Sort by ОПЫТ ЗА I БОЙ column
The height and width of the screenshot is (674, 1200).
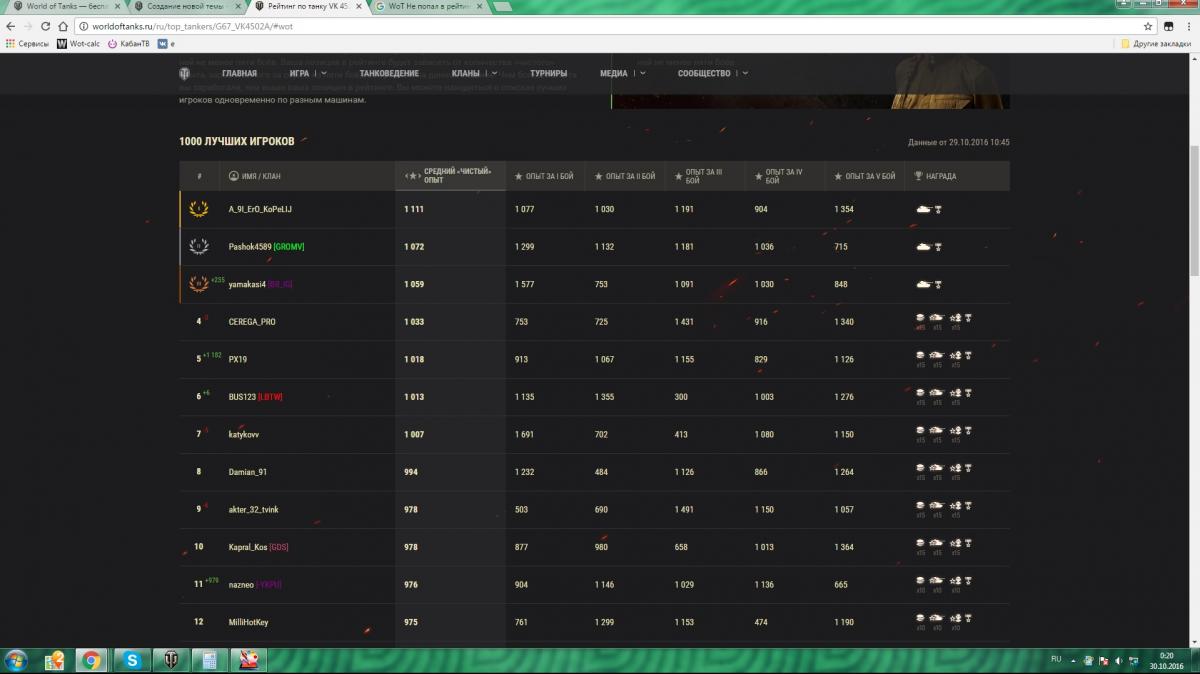click(x=545, y=176)
